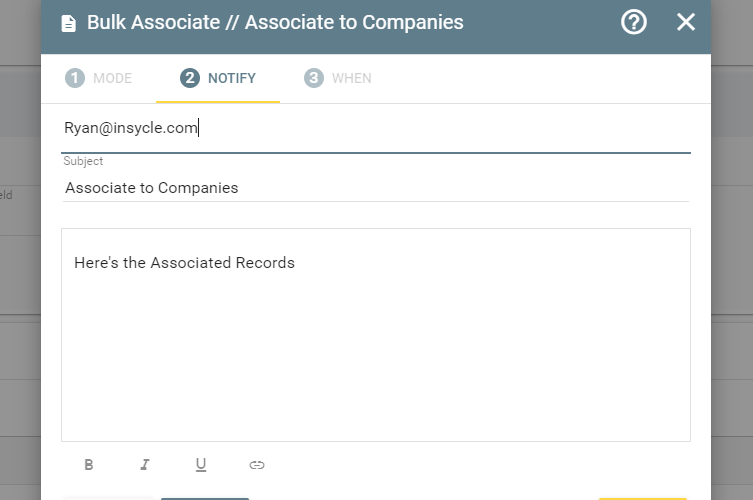Insert a hyperlink with the link icon
The image size is (753, 500).
coord(257,464)
